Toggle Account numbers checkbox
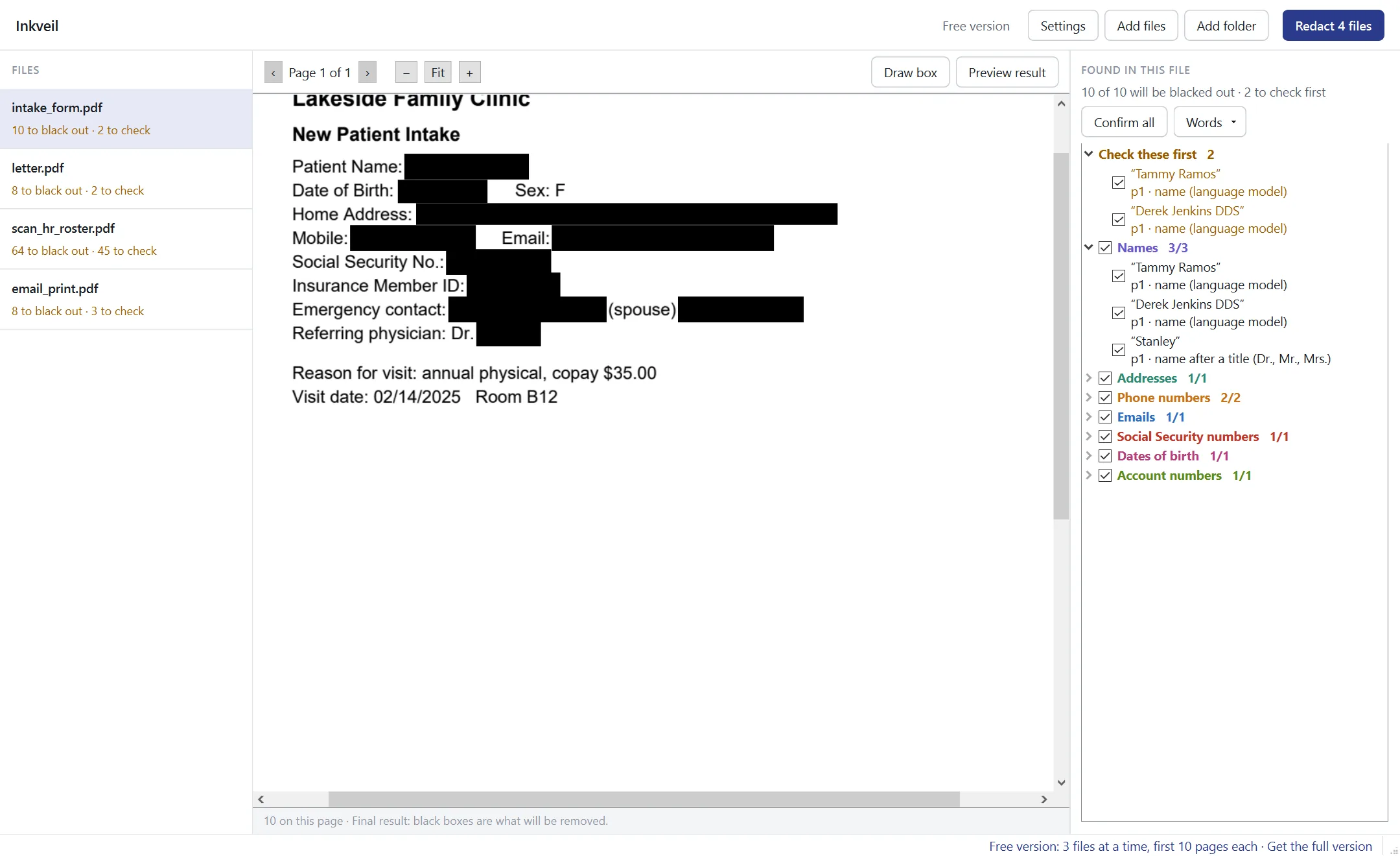The image size is (1400, 856). point(1106,475)
